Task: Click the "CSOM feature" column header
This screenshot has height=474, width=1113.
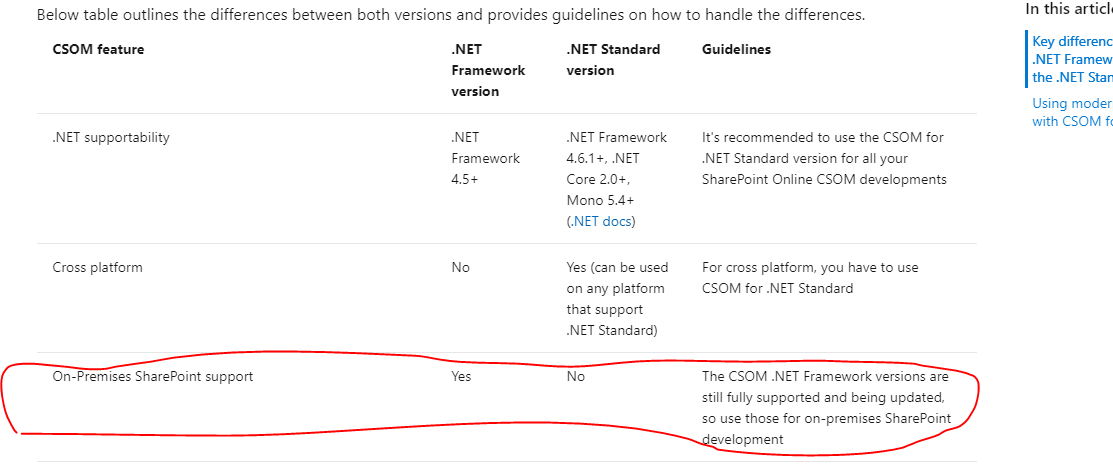Action: (98, 50)
